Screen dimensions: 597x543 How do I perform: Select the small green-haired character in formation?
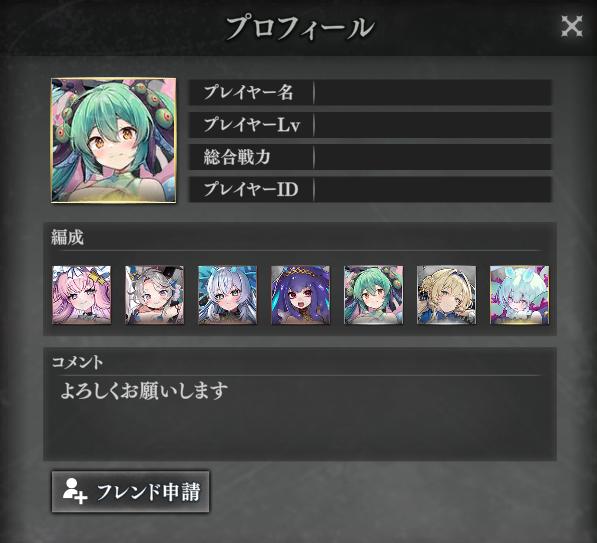[x=374, y=295]
